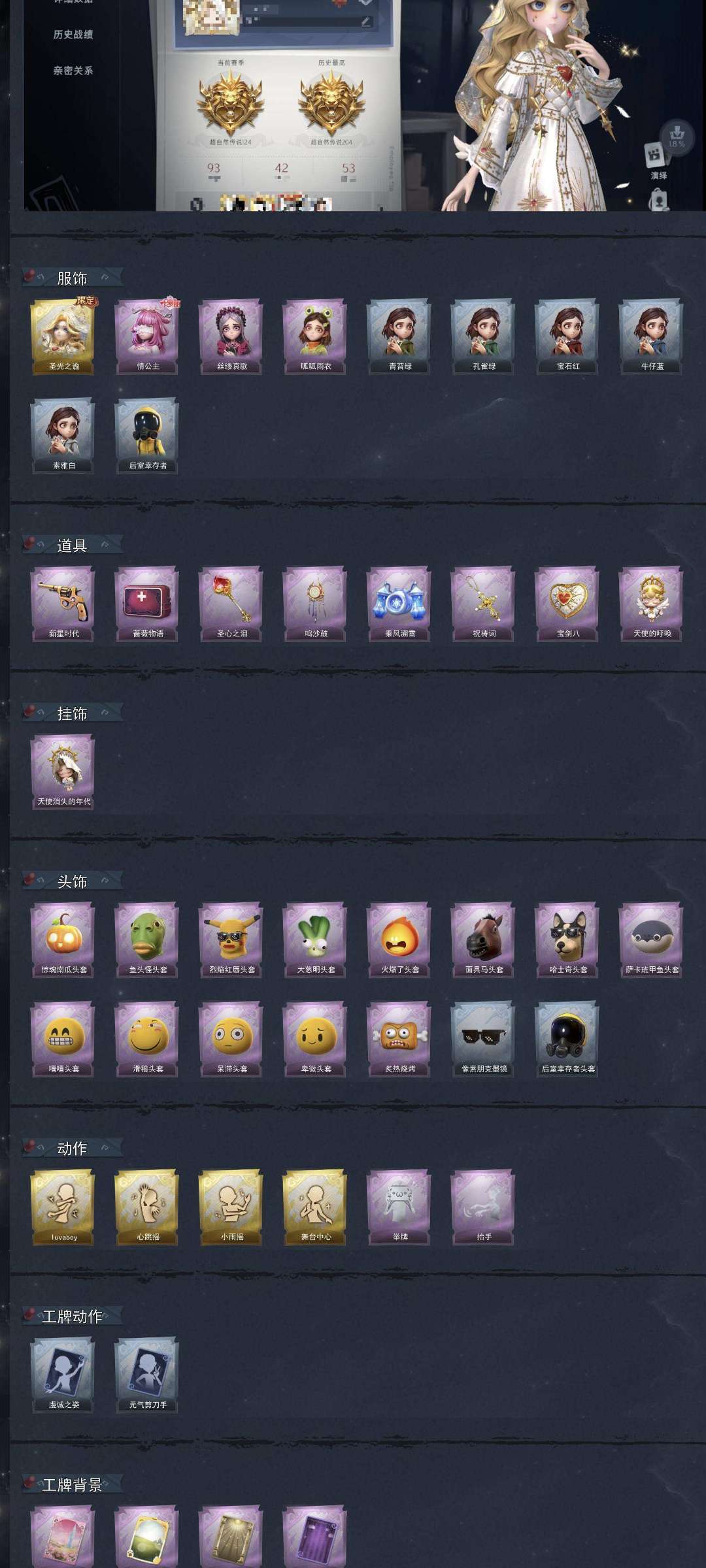Switch to the 亲密关系 sidebar tab
Image resolution: width=706 pixels, height=1568 pixels.
tap(73, 71)
